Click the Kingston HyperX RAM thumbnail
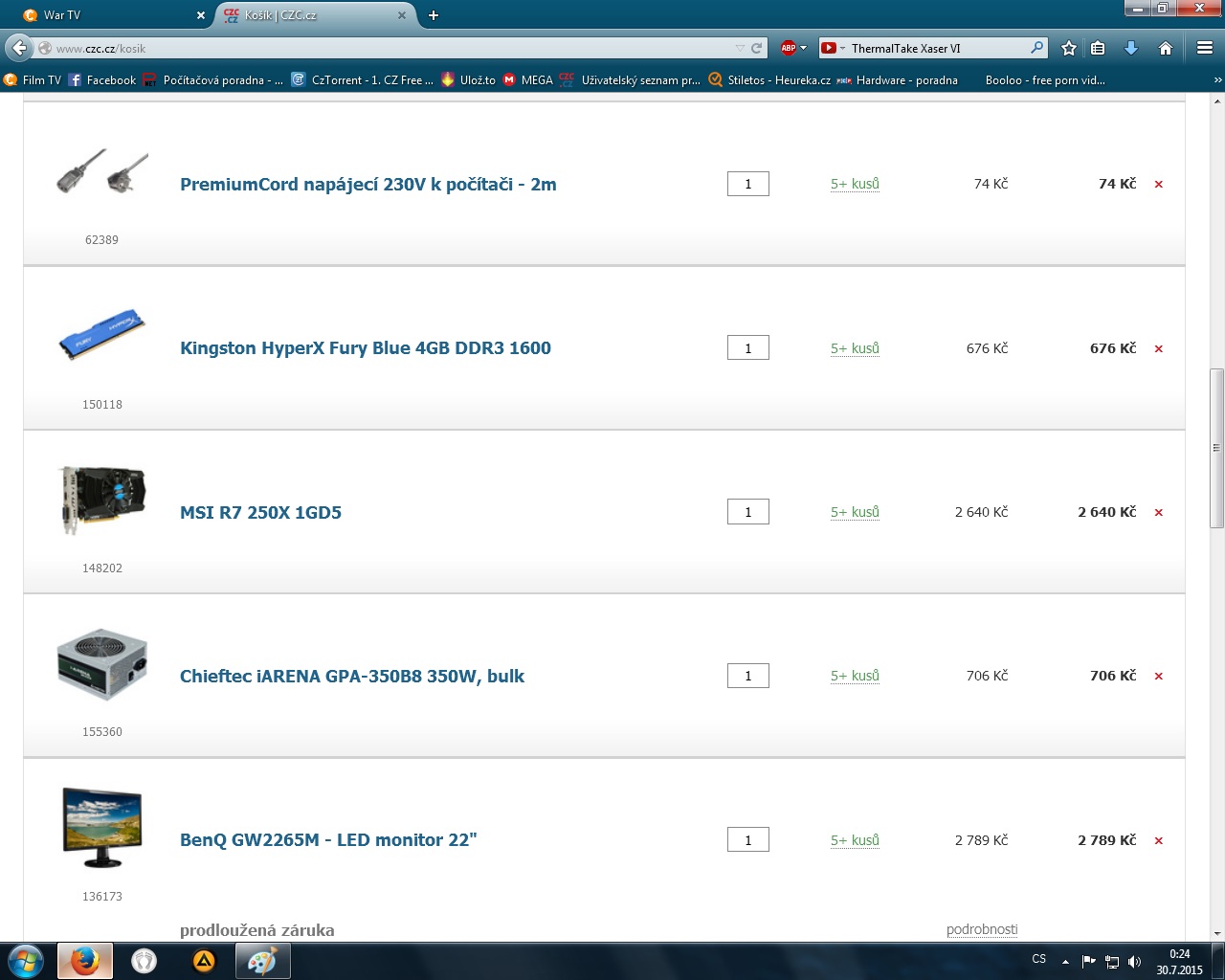This screenshot has width=1225, height=980. [x=101, y=335]
